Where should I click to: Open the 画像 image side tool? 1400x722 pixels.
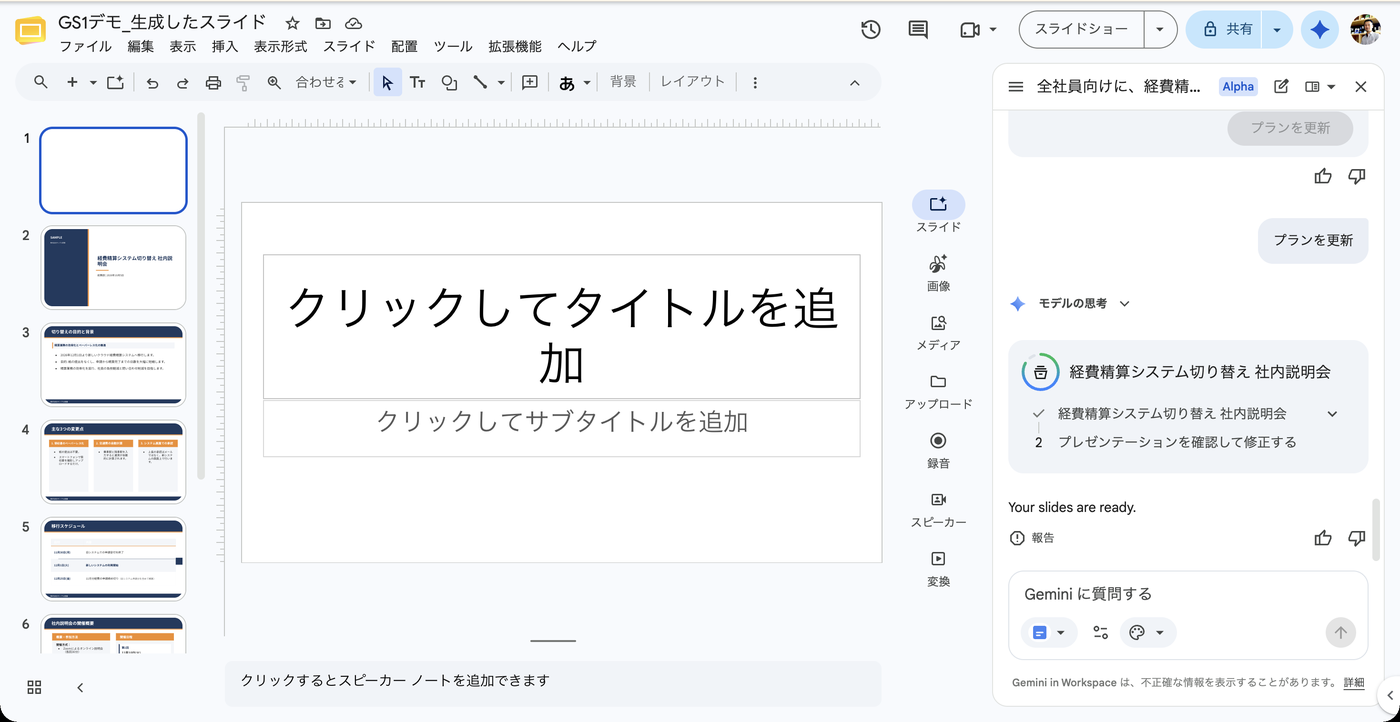tap(938, 273)
